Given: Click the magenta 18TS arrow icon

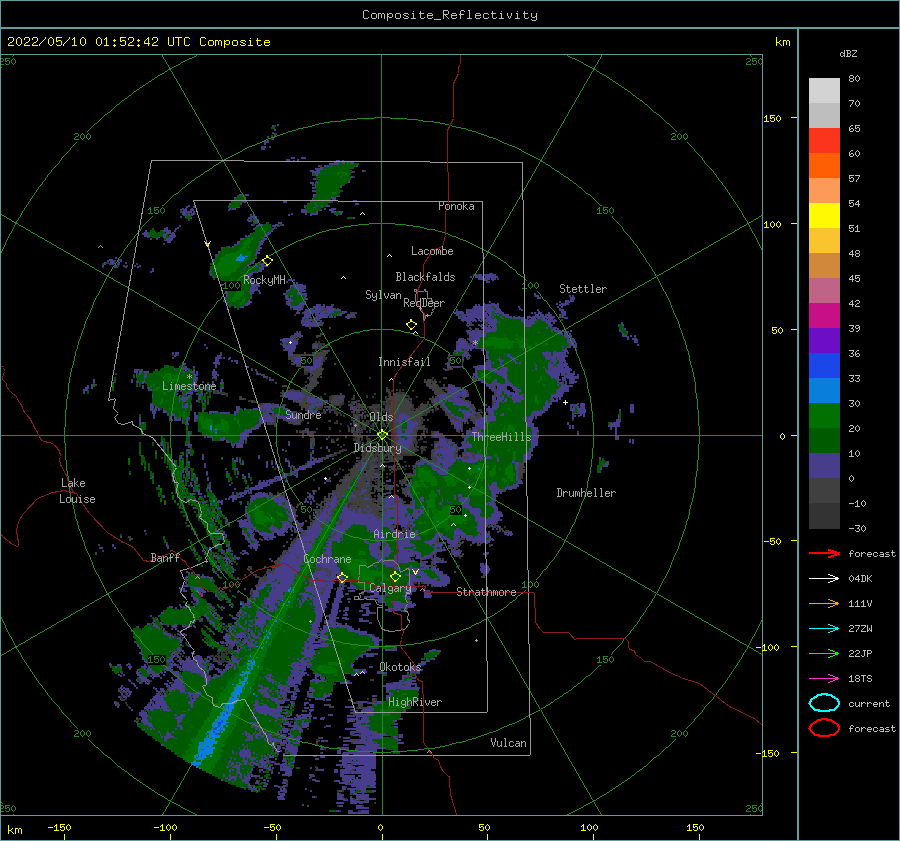Looking at the screenshot, I should [824, 679].
